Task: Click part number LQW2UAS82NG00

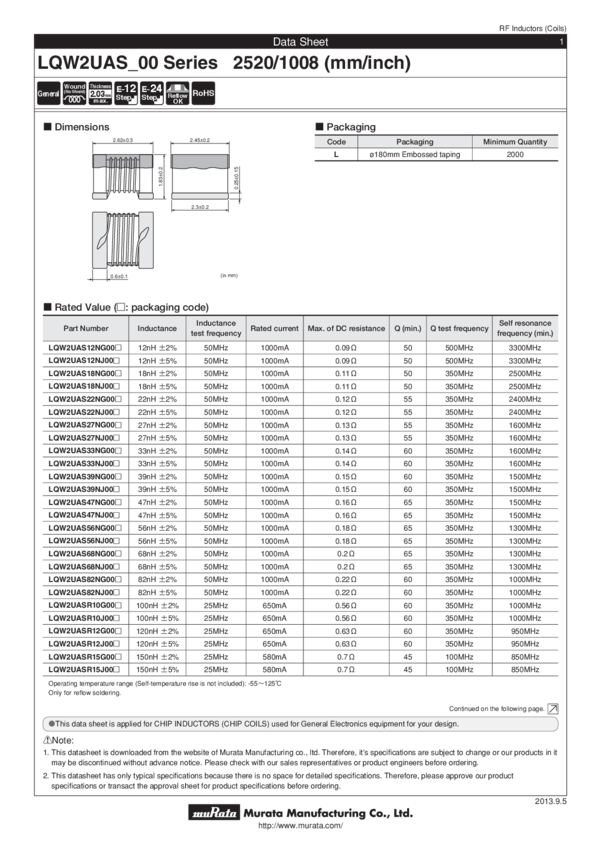Action: point(85,579)
